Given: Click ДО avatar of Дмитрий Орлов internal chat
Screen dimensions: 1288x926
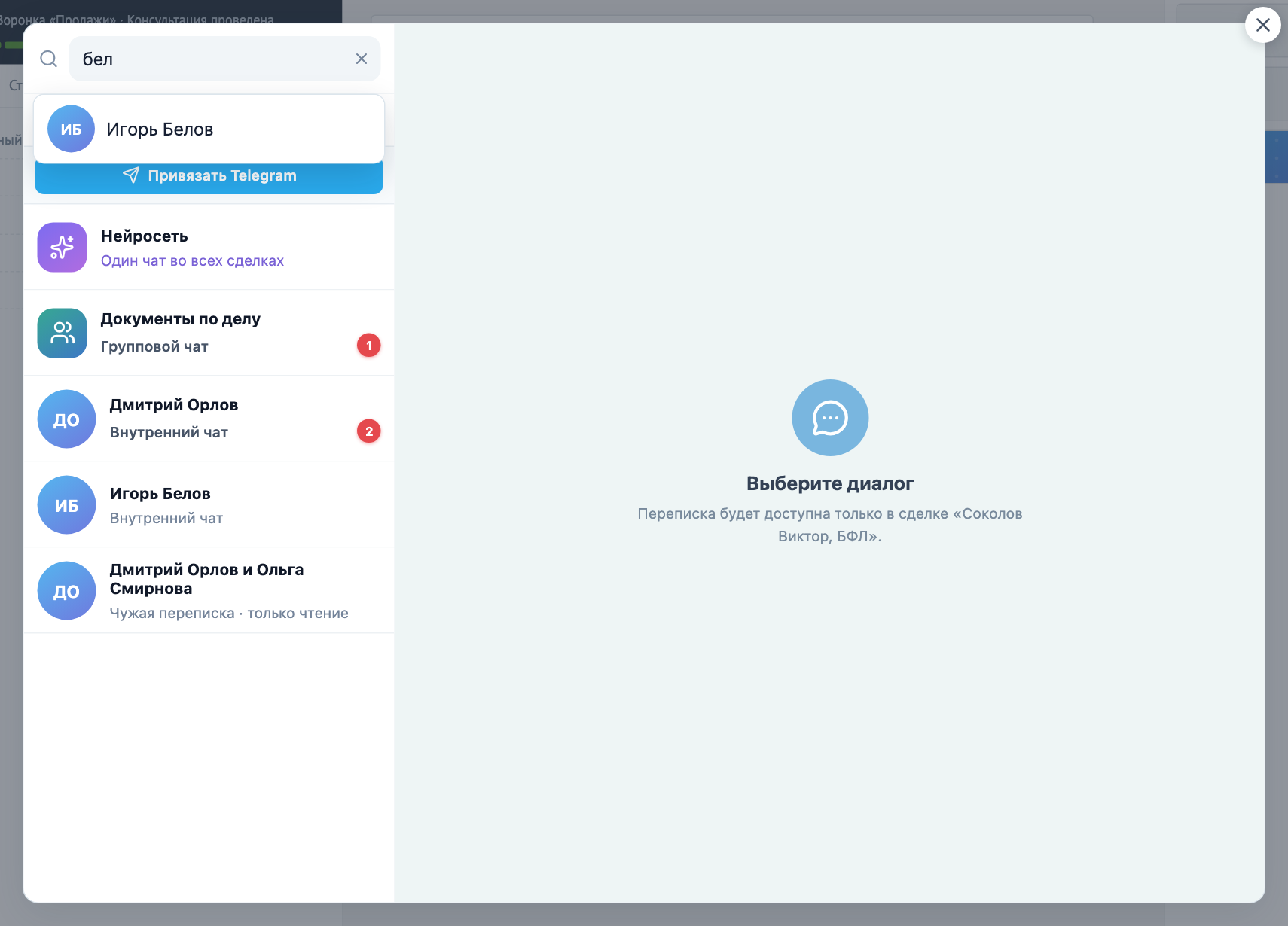Looking at the screenshot, I should (x=67, y=419).
